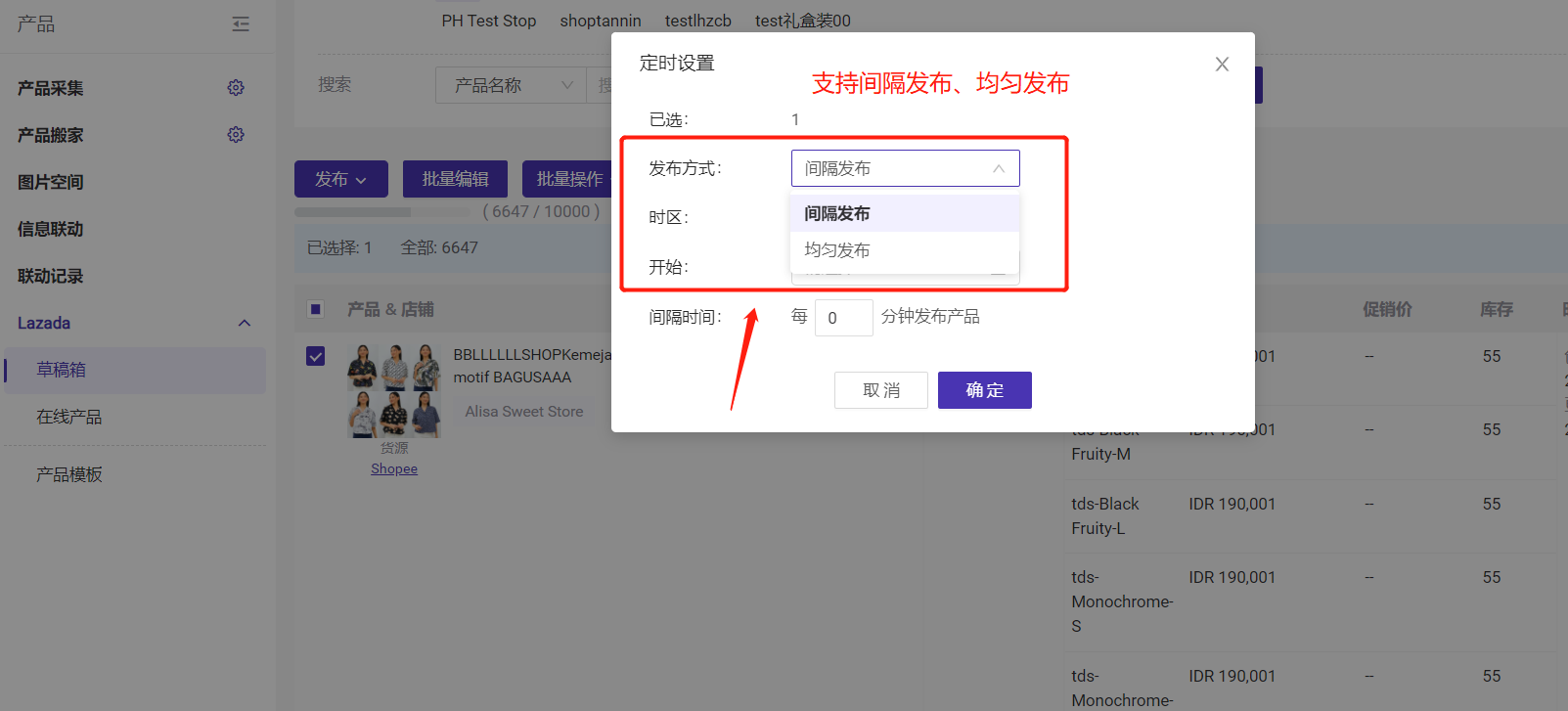Switch to the testlhzcb store tab
This screenshot has width=1568, height=711.
tap(698, 21)
